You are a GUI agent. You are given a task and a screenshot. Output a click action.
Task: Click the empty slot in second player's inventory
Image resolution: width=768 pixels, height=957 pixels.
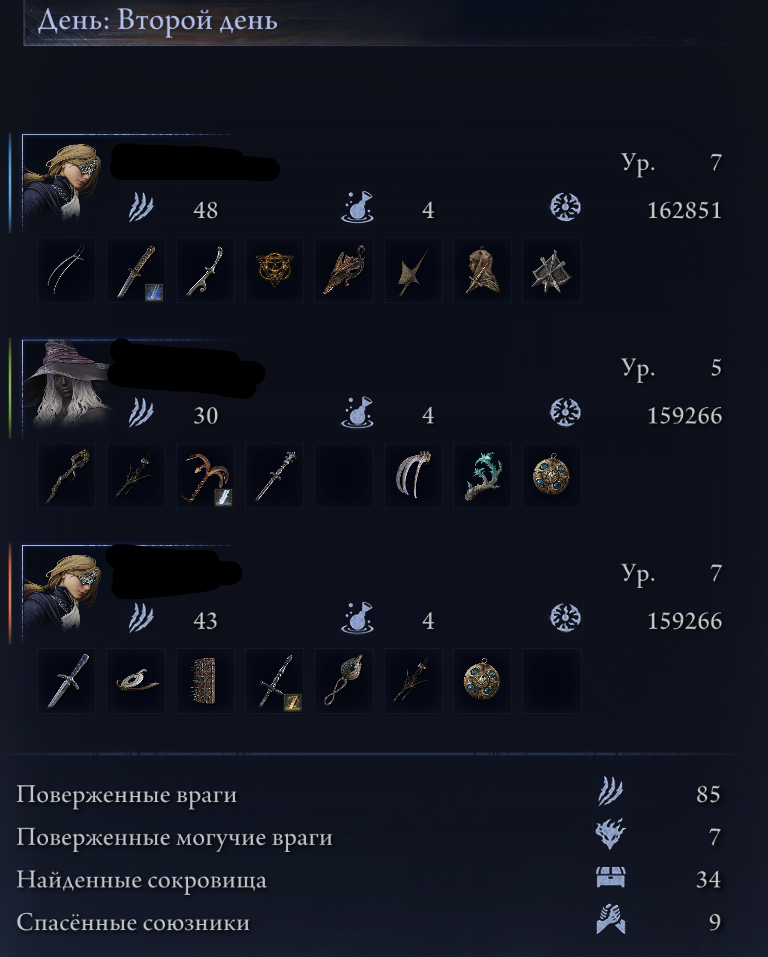[344, 475]
